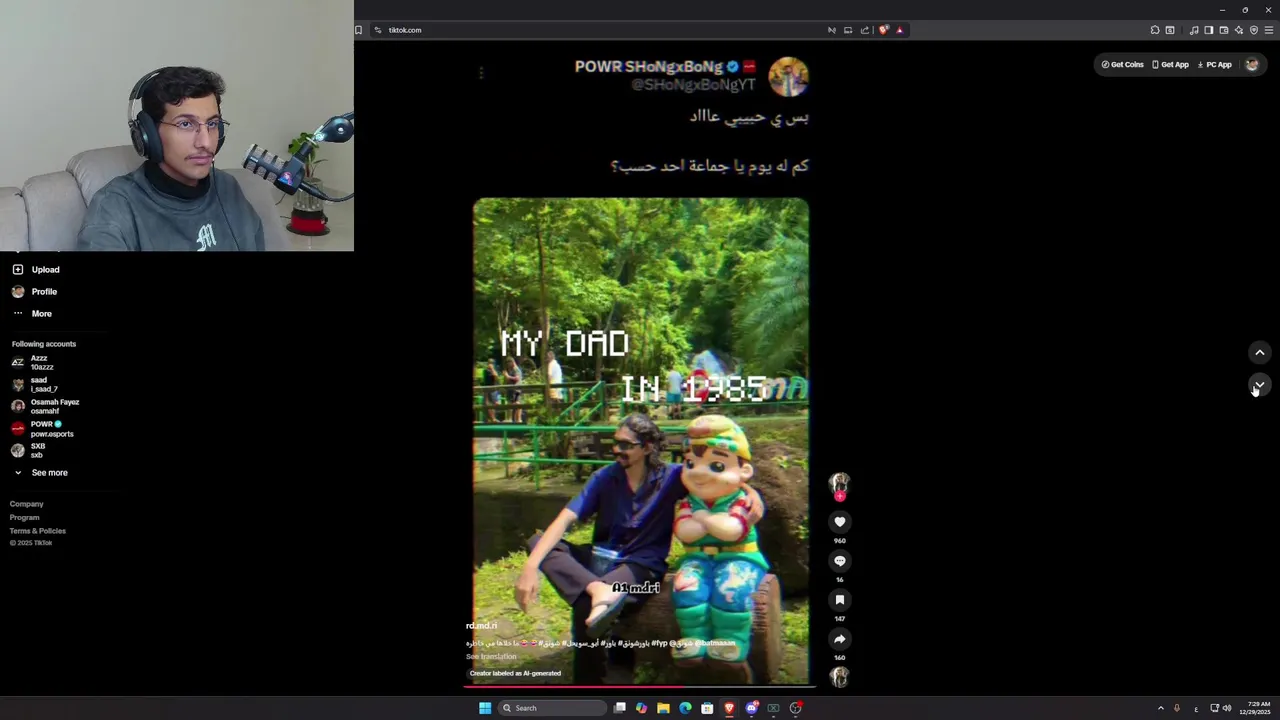Click rd.md.ri creator username on video
Screen dimensions: 1280x720
coord(481,626)
